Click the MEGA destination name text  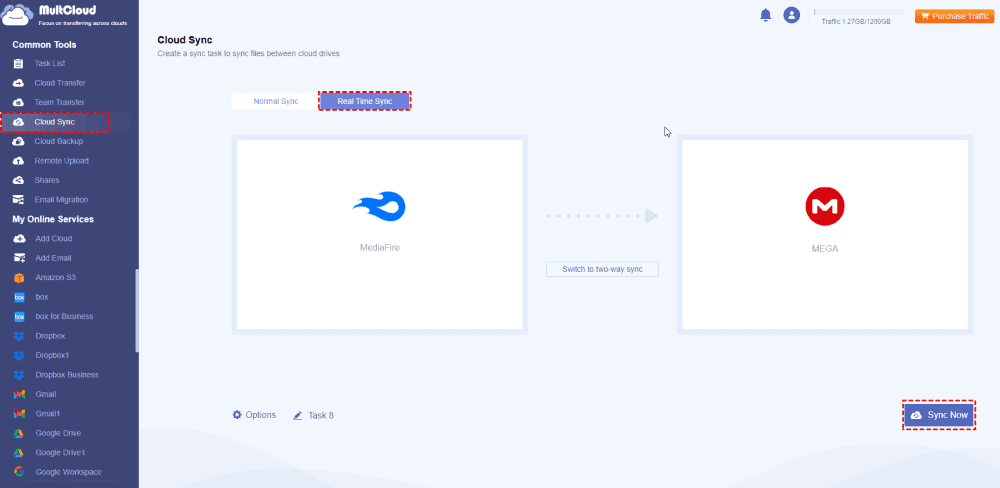pos(825,249)
